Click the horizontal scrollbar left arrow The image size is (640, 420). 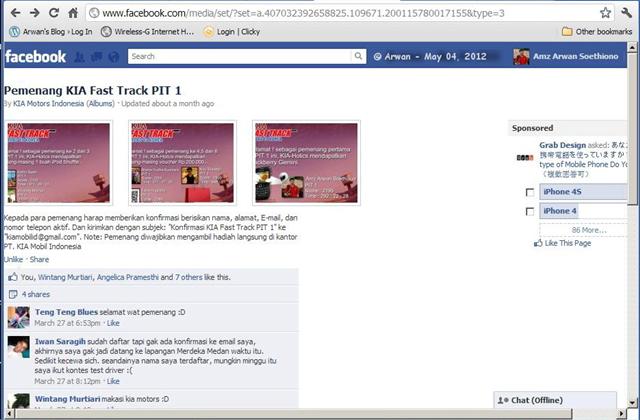click(x=9, y=414)
